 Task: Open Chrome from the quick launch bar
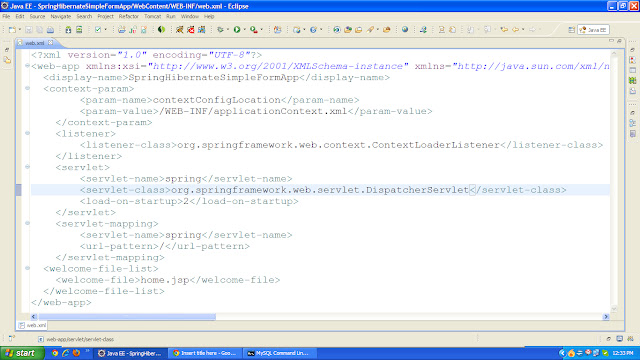[x=55, y=353]
